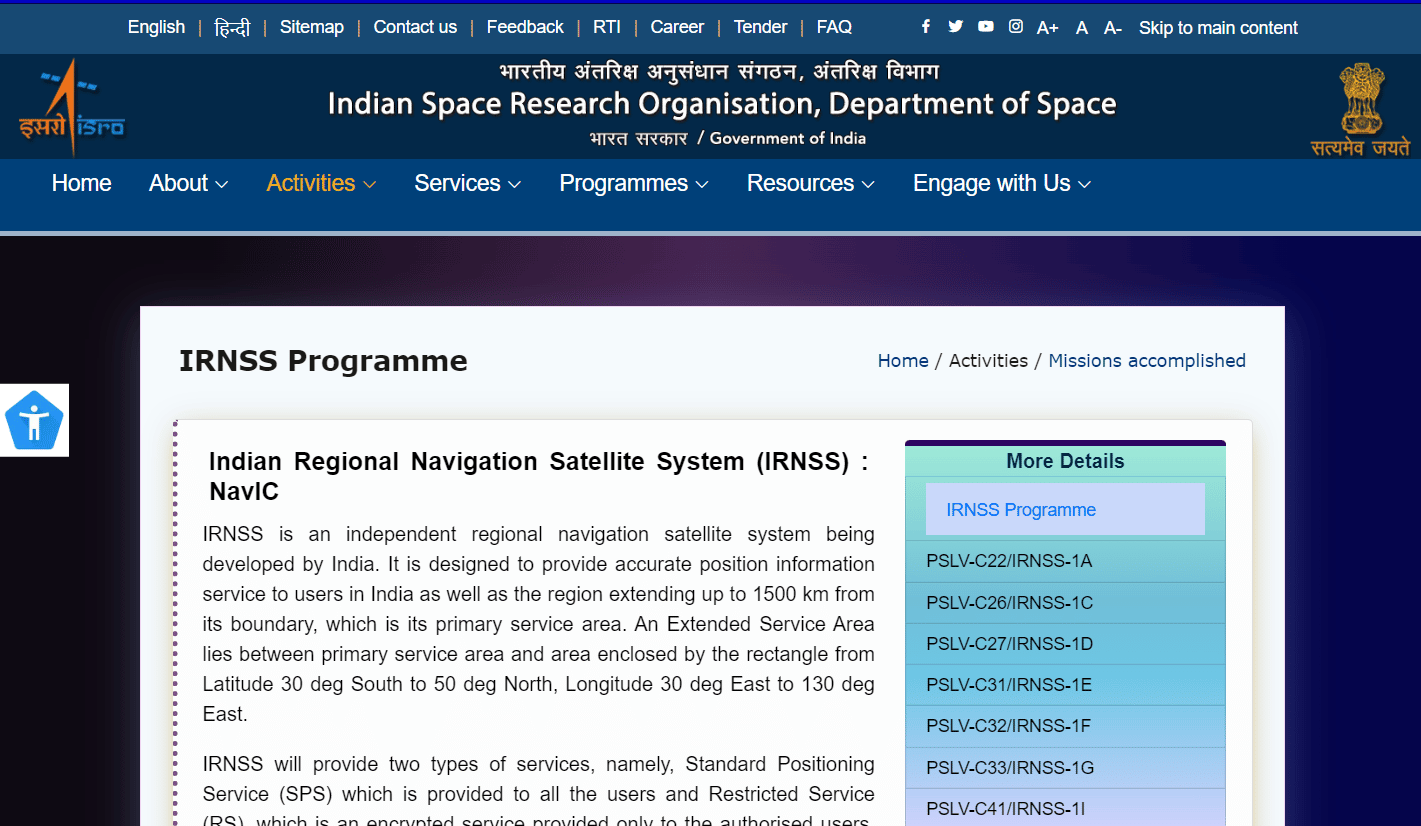
Task: Click the IRNSS Programme page title
Action: [x=323, y=361]
